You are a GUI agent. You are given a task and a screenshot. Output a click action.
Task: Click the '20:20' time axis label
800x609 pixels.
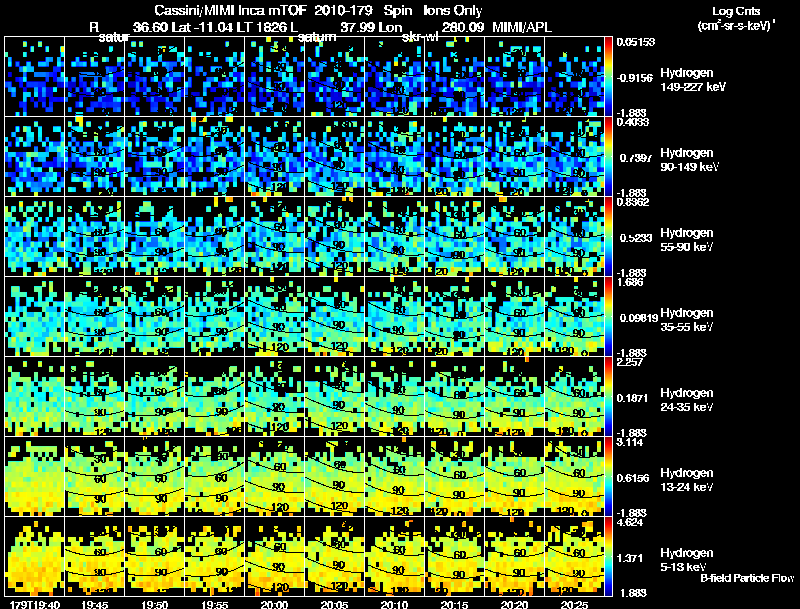pyautogui.click(x=514, y=605)
